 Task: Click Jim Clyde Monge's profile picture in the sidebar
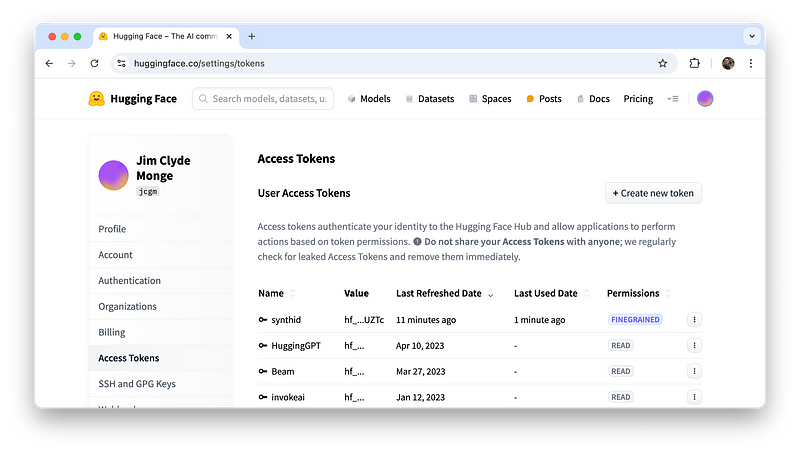tap(113, 175)
